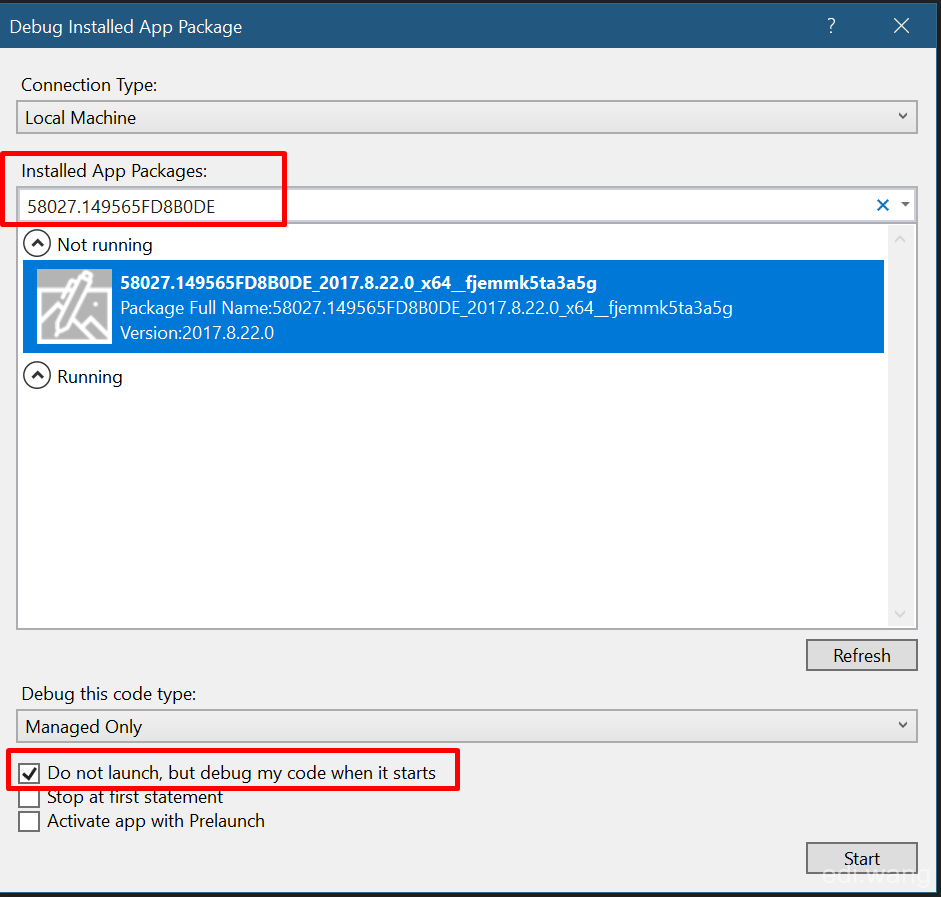Viewport: 941px width, 897px height.
Task: Click the help question mark icon
Action: click(831, 26)
